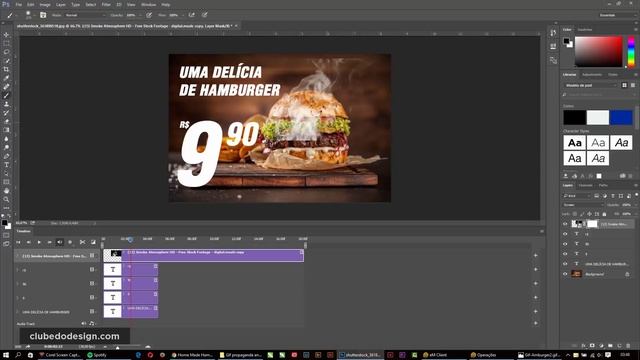Enable airbrush-style build-up icon

coord(191,15)
